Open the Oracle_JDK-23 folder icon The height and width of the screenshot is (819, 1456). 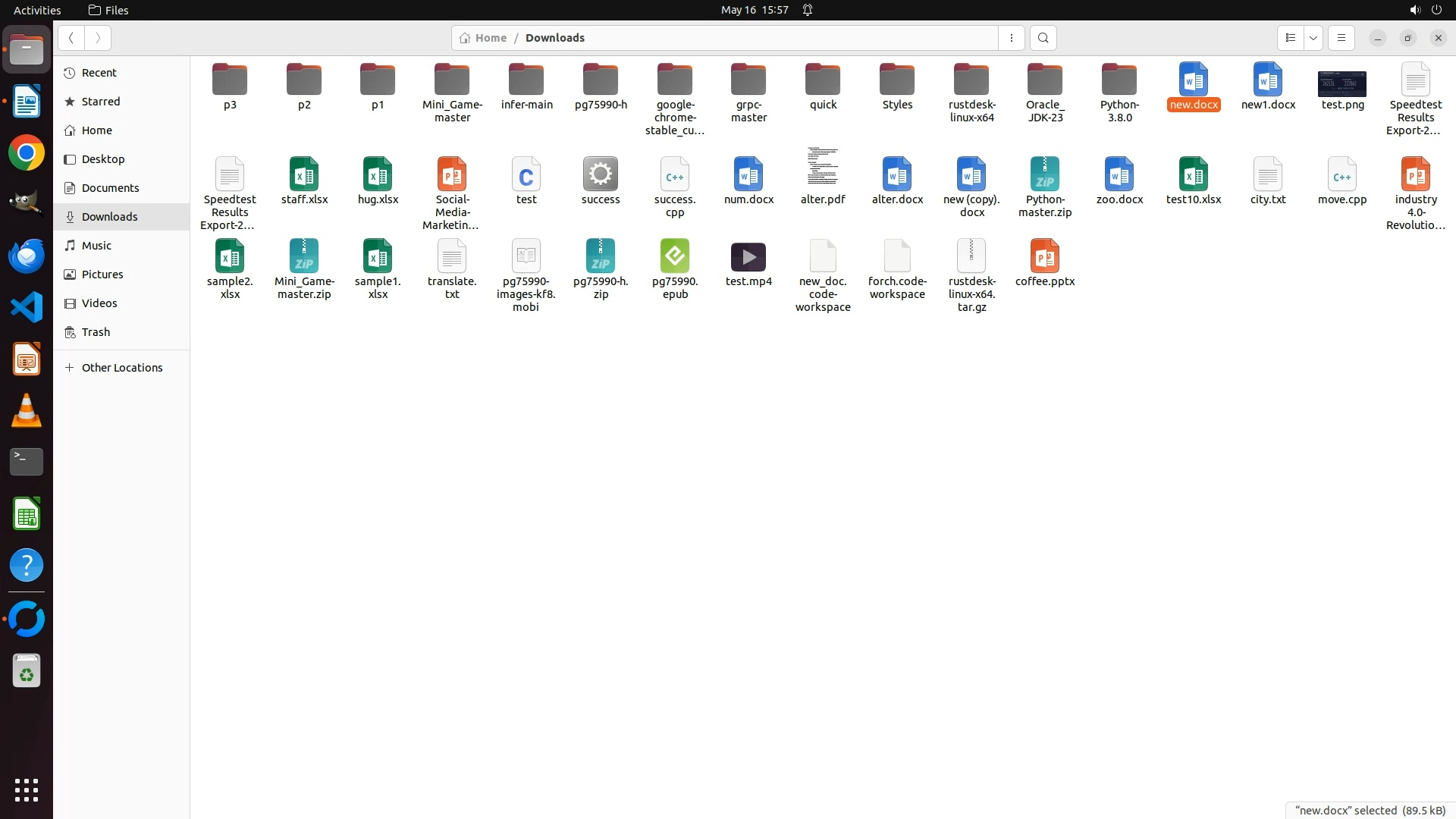coord(1044,80)
